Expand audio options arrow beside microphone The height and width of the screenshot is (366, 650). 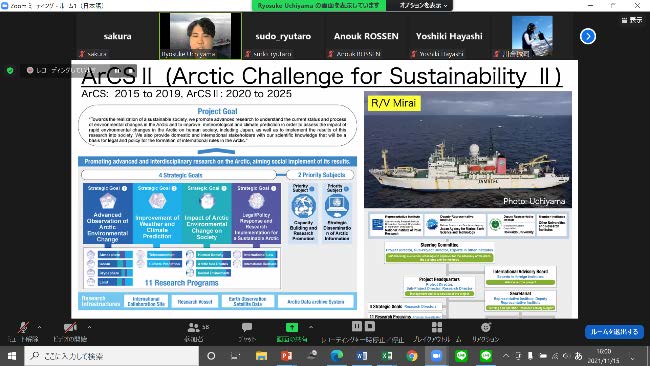point(39,327)
